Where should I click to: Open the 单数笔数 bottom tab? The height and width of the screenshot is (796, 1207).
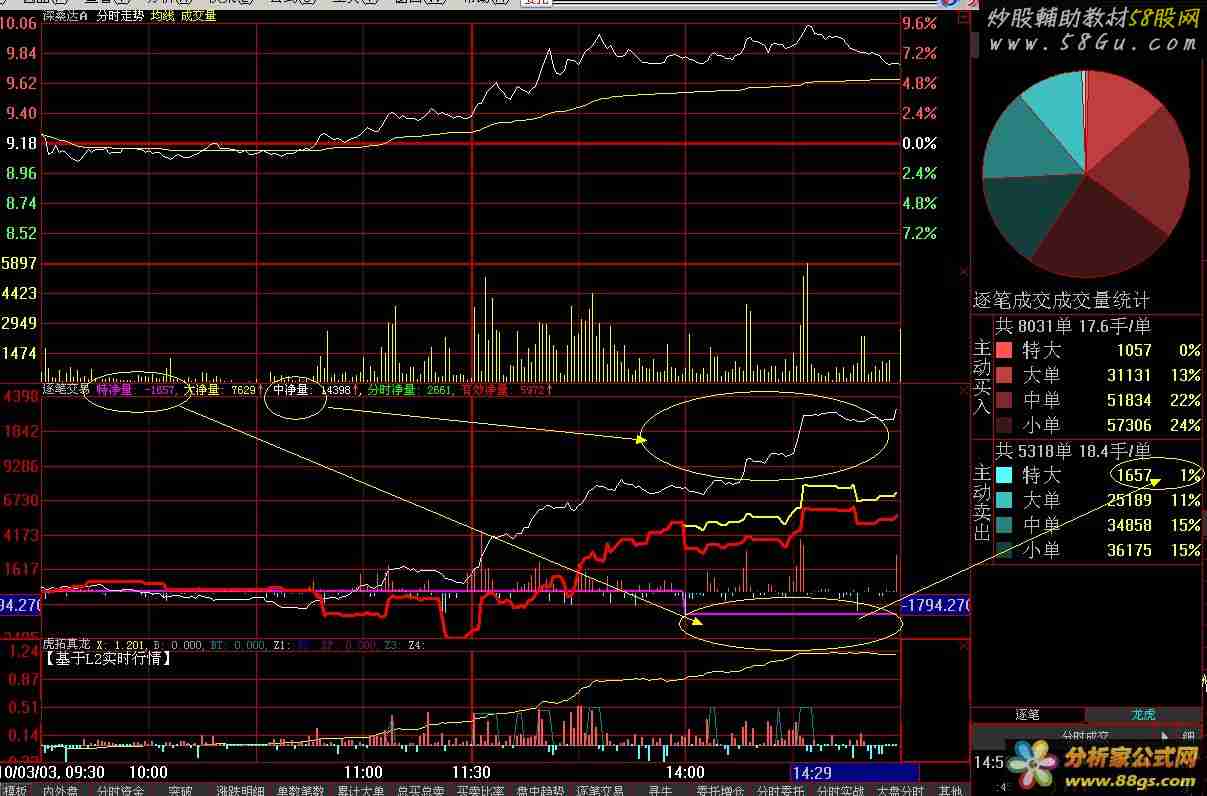click(x=301, y=790)
